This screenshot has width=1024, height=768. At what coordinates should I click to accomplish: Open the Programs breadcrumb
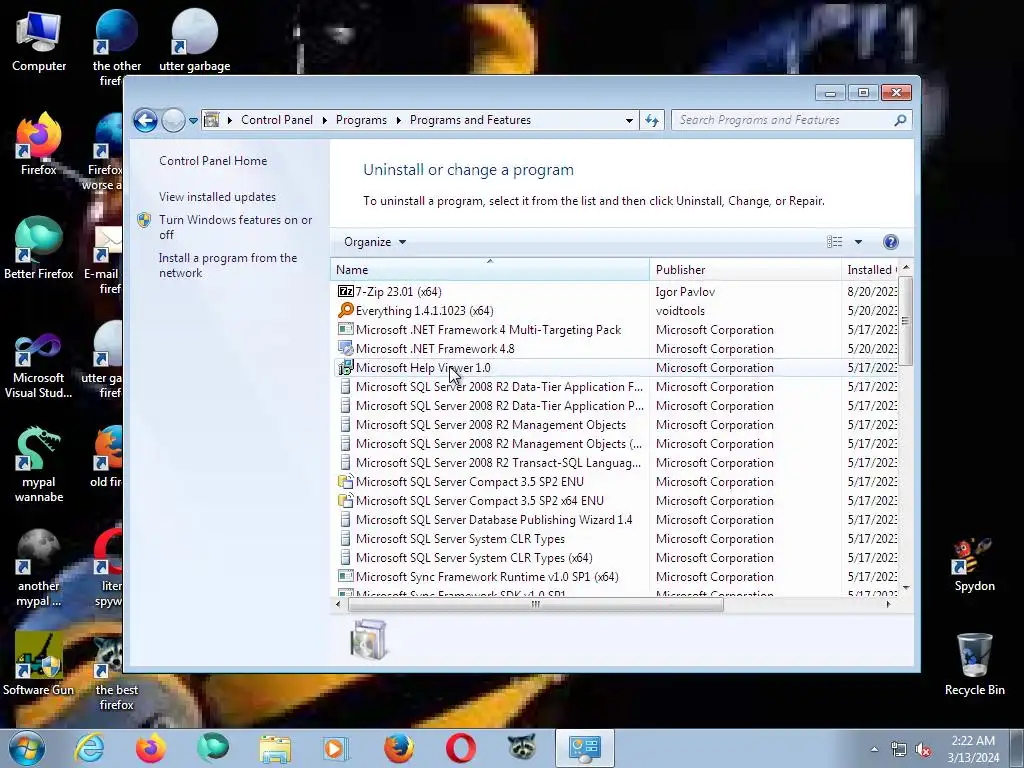361,120
